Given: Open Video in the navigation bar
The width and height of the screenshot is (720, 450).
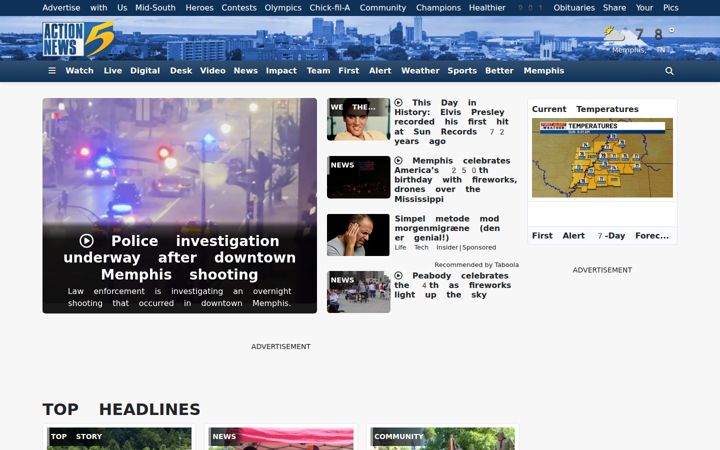Looking at the screenshot, I should (213, 71).
